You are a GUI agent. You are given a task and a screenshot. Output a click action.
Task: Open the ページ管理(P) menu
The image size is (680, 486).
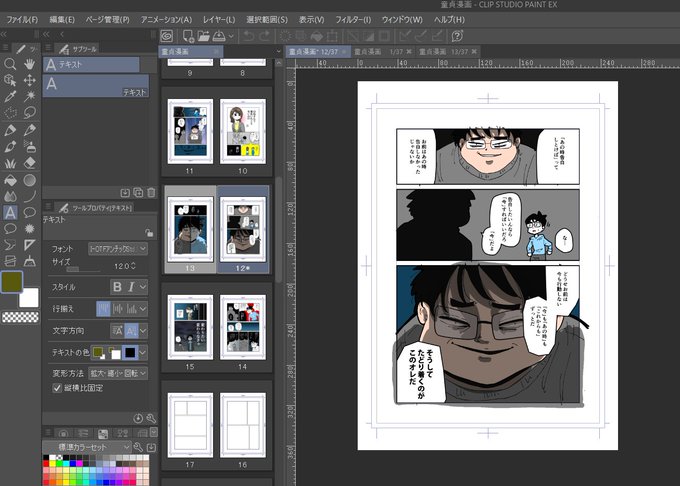click(x=107, y=20)
